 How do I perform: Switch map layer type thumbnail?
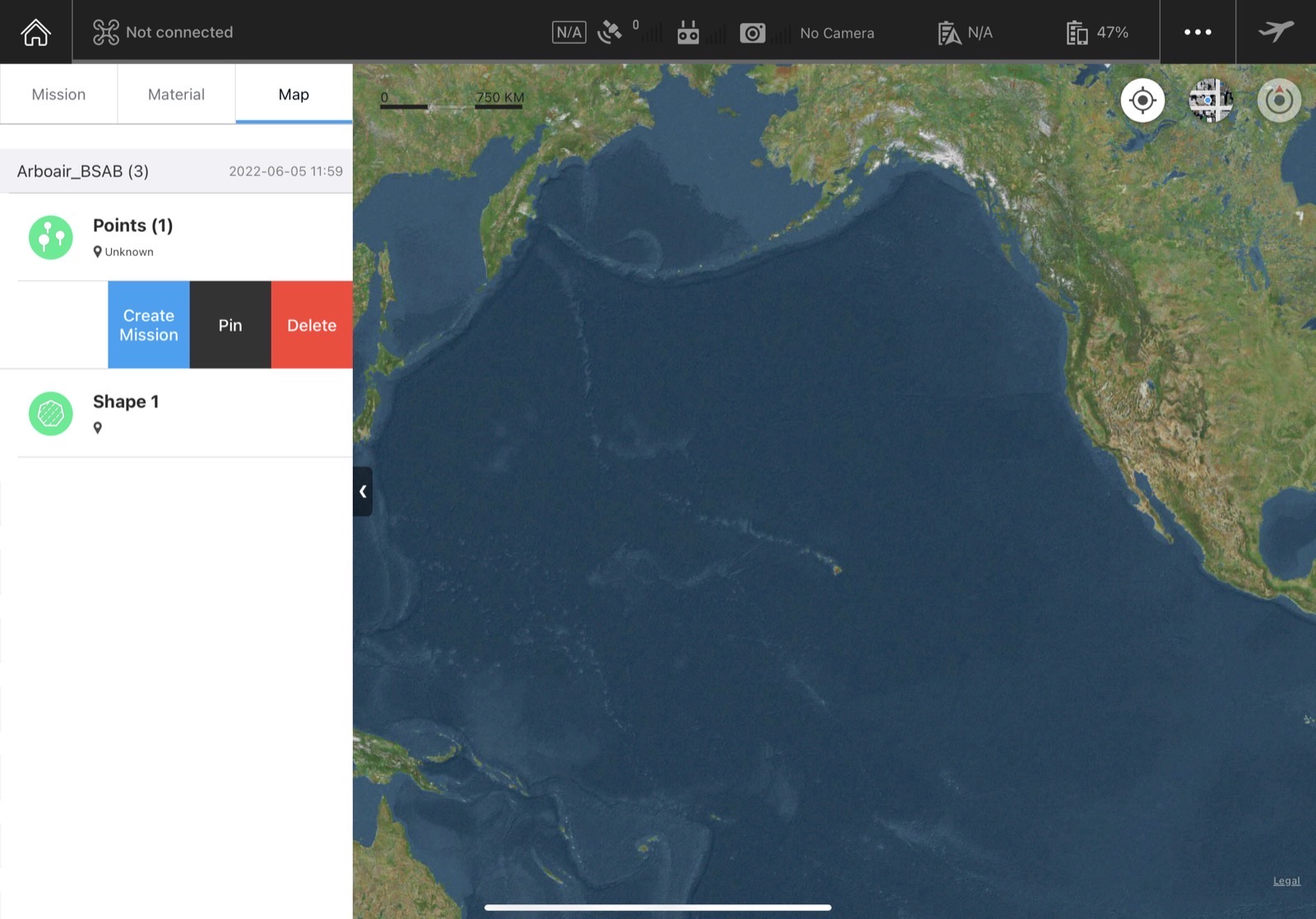point(1211,100)
